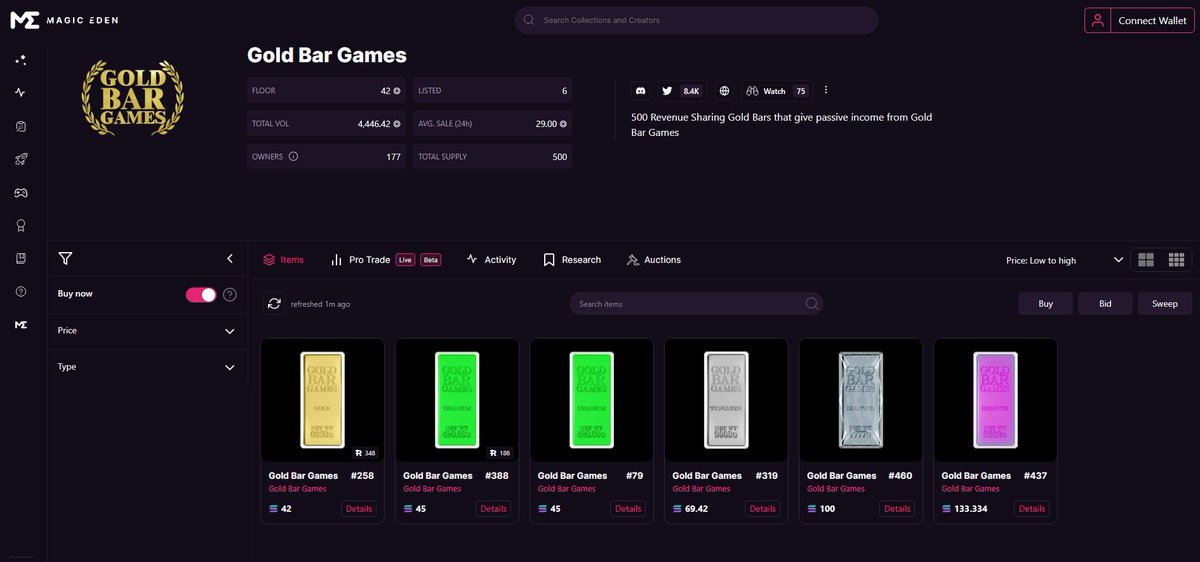1200x562 pixels.
Task: Open the help question mark icon in sidebar
Action: click(20, 291)
